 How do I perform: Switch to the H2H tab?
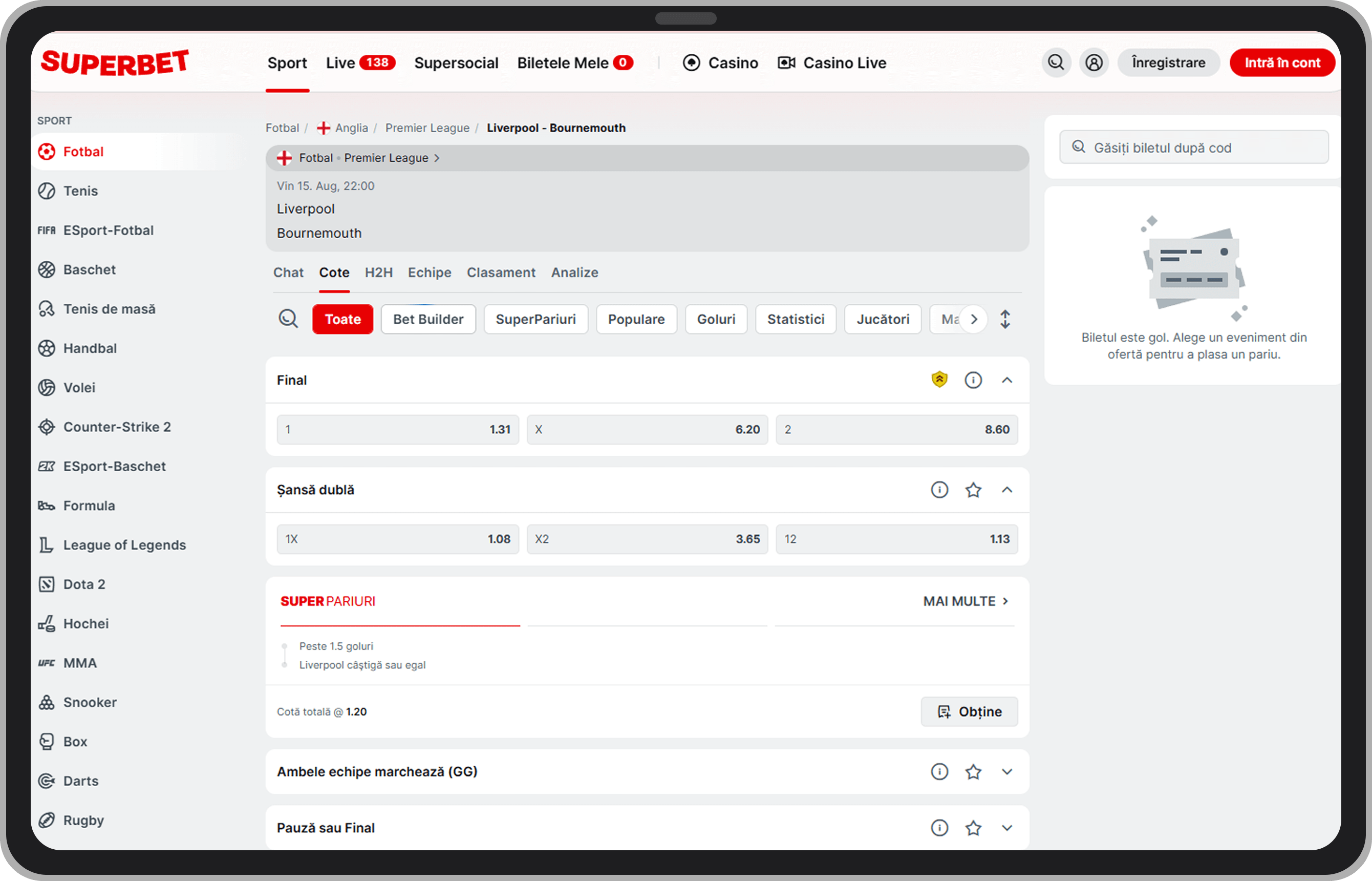pyautogui.click(x=378, y=272)
